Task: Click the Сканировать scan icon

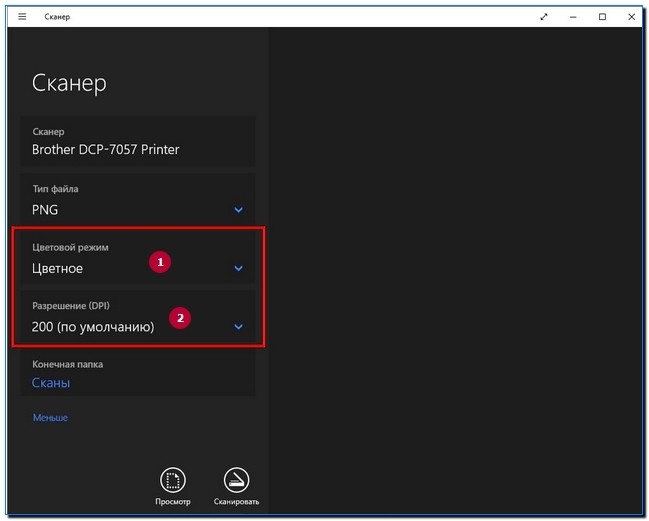Action: 236,479
